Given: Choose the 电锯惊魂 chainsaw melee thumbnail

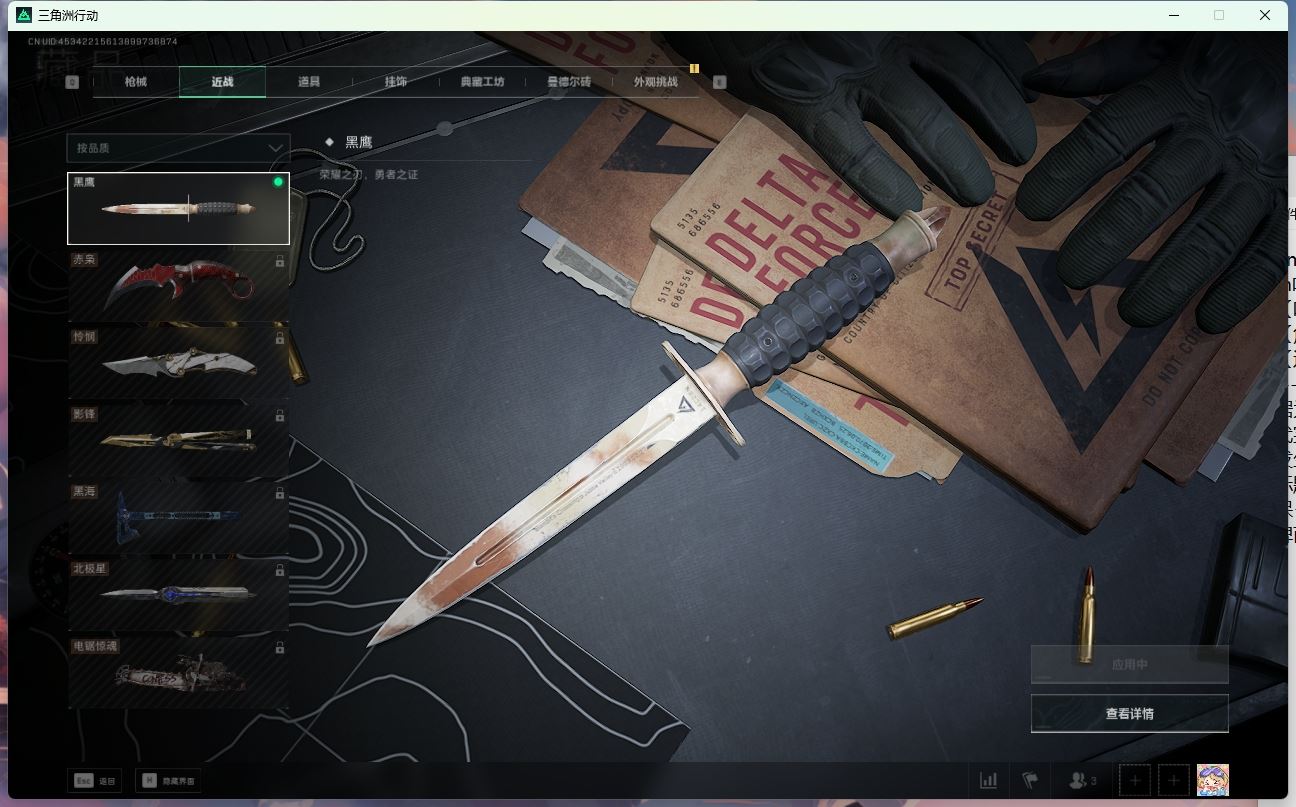Looking at the screenshot, I should coord(178,673).
